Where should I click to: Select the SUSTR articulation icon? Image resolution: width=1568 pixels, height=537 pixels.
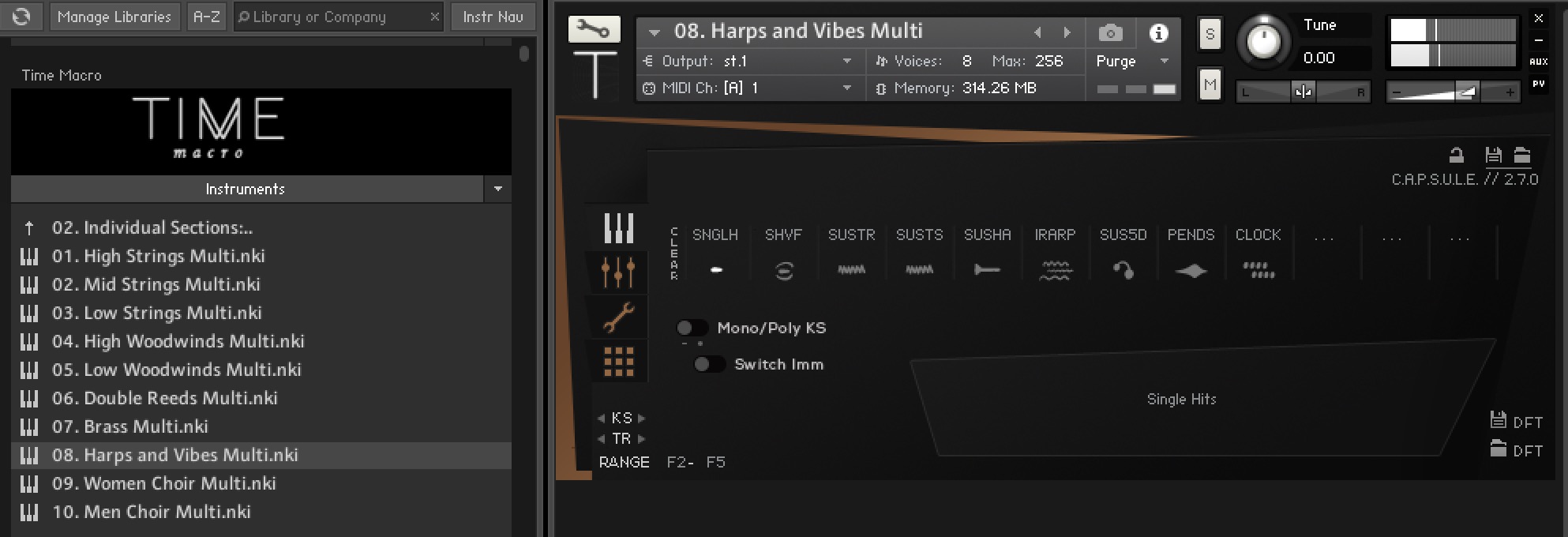tap(851, 269)
